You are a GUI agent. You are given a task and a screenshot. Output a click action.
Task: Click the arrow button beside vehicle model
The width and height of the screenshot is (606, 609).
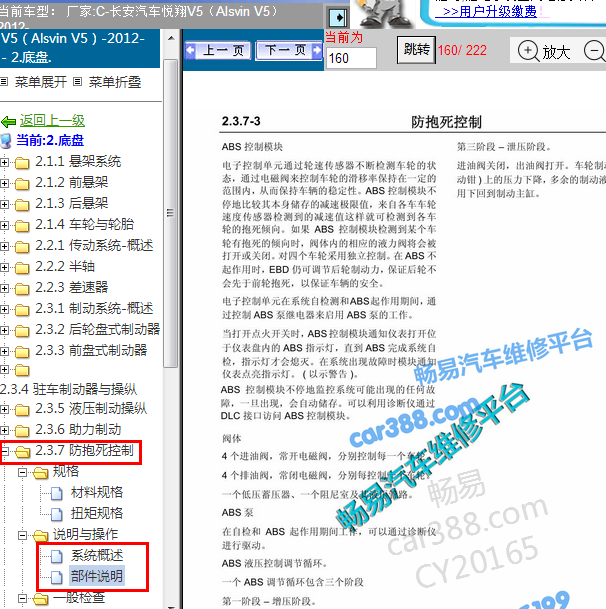[338, 17]
